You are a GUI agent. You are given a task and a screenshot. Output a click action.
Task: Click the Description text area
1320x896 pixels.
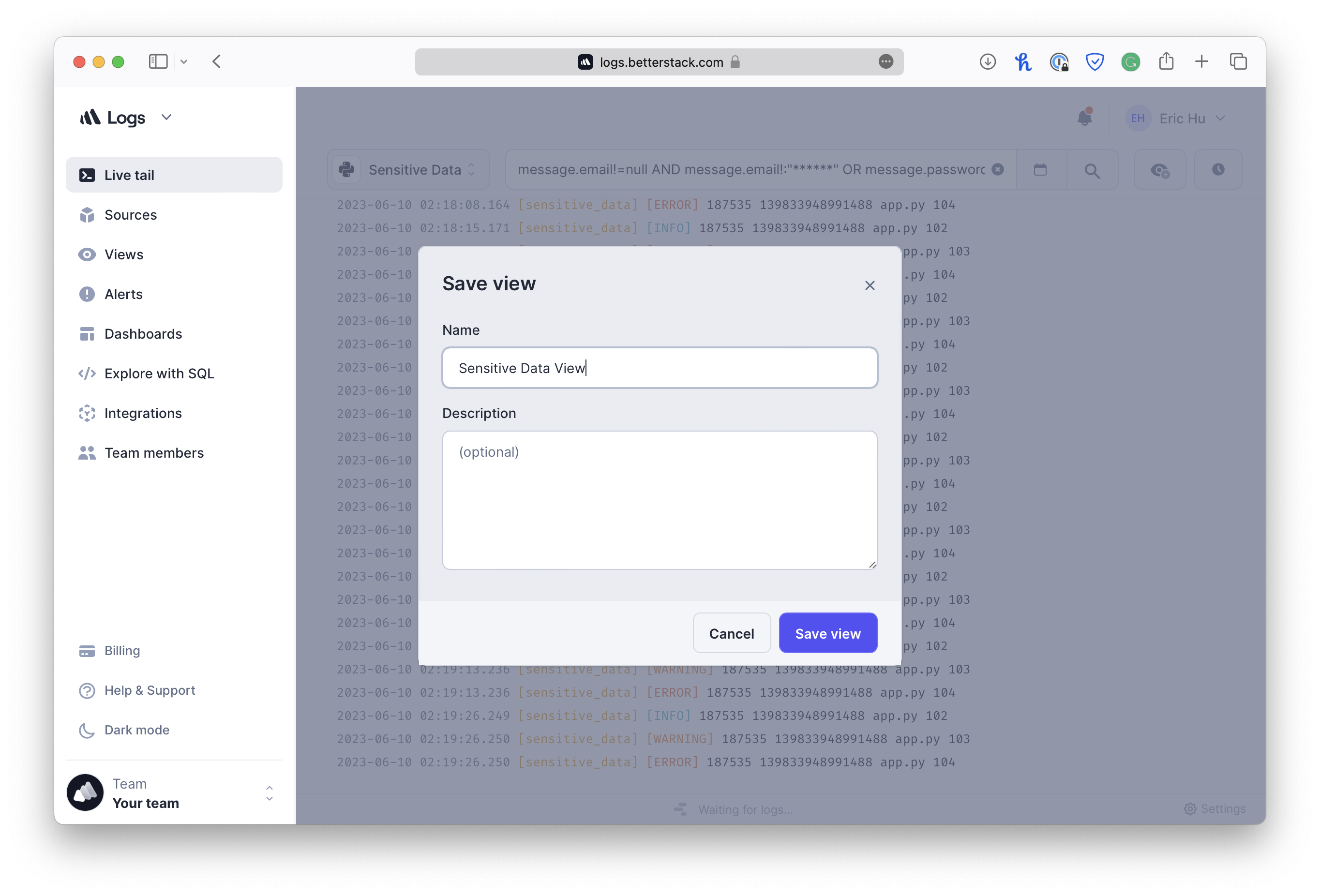coord(660,500)
